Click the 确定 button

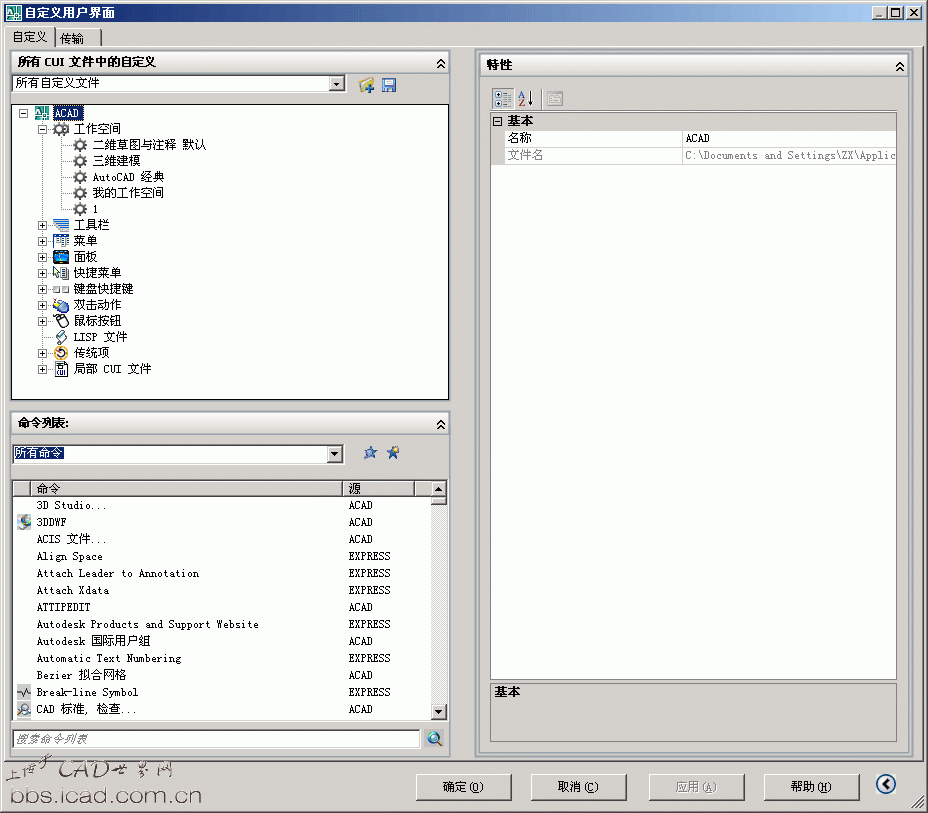click(x=463, y=787)
